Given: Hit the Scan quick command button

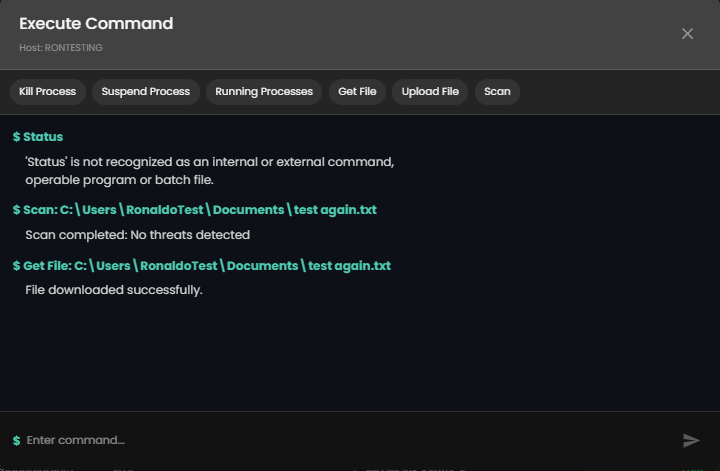Looking at the screenshot, I should (x=497, y=92).
